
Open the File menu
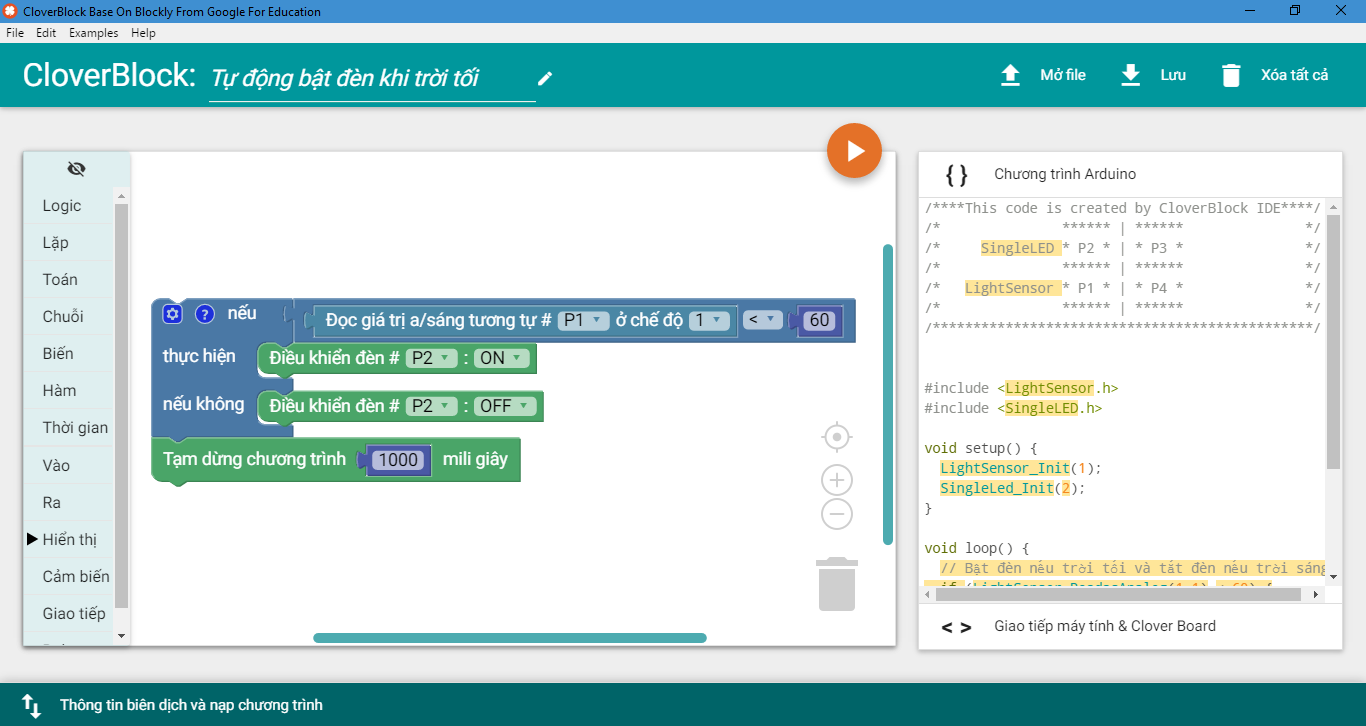tap(15, 33)
